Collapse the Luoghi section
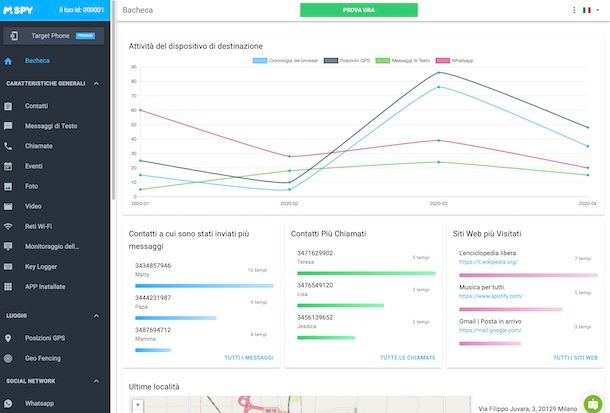This screenshot has height=413, width=610. 96,316
